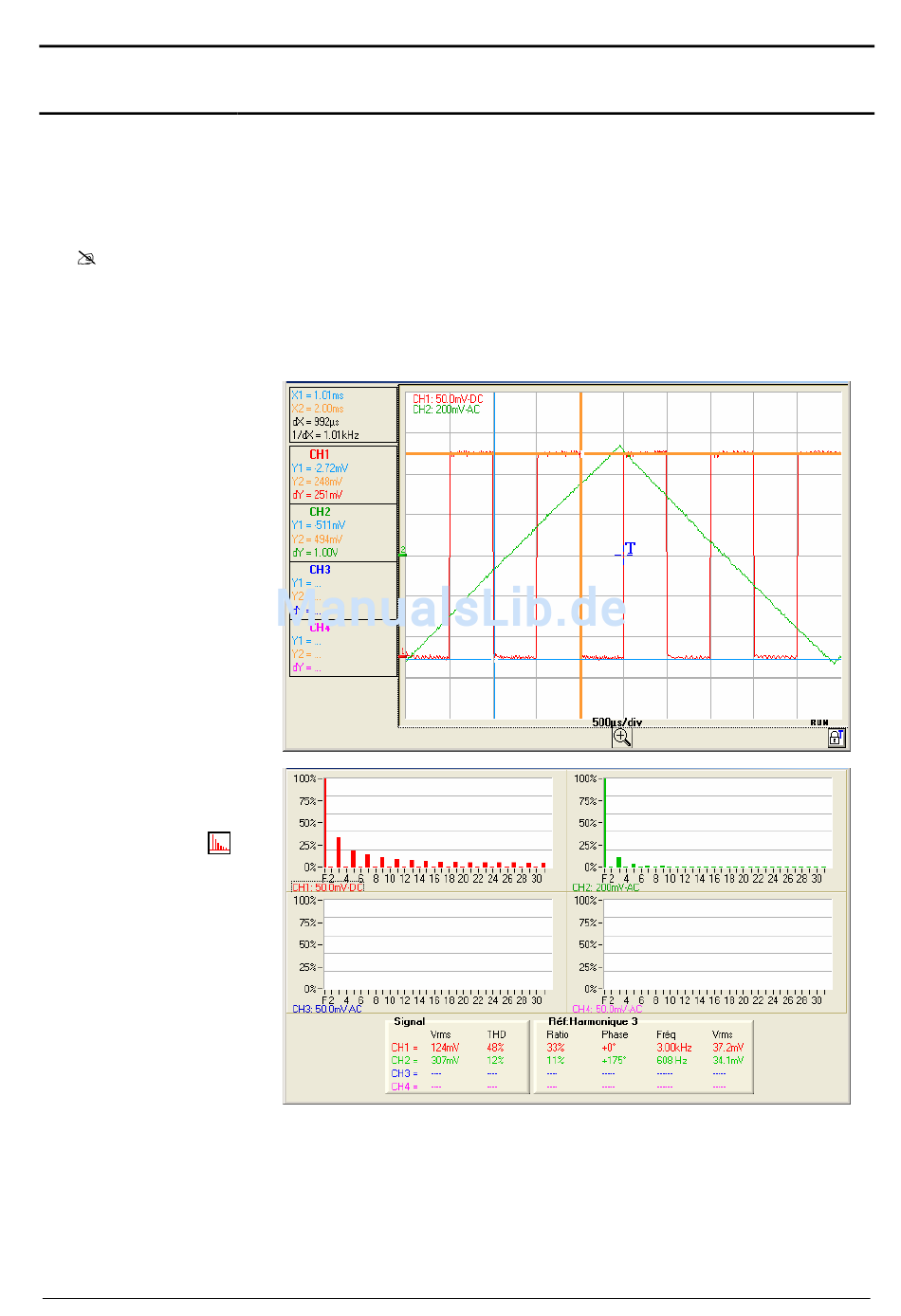Click the red fundamental bar in CH1 harmonics
The width and height of the screenshot is (901, 1316).
325,823
